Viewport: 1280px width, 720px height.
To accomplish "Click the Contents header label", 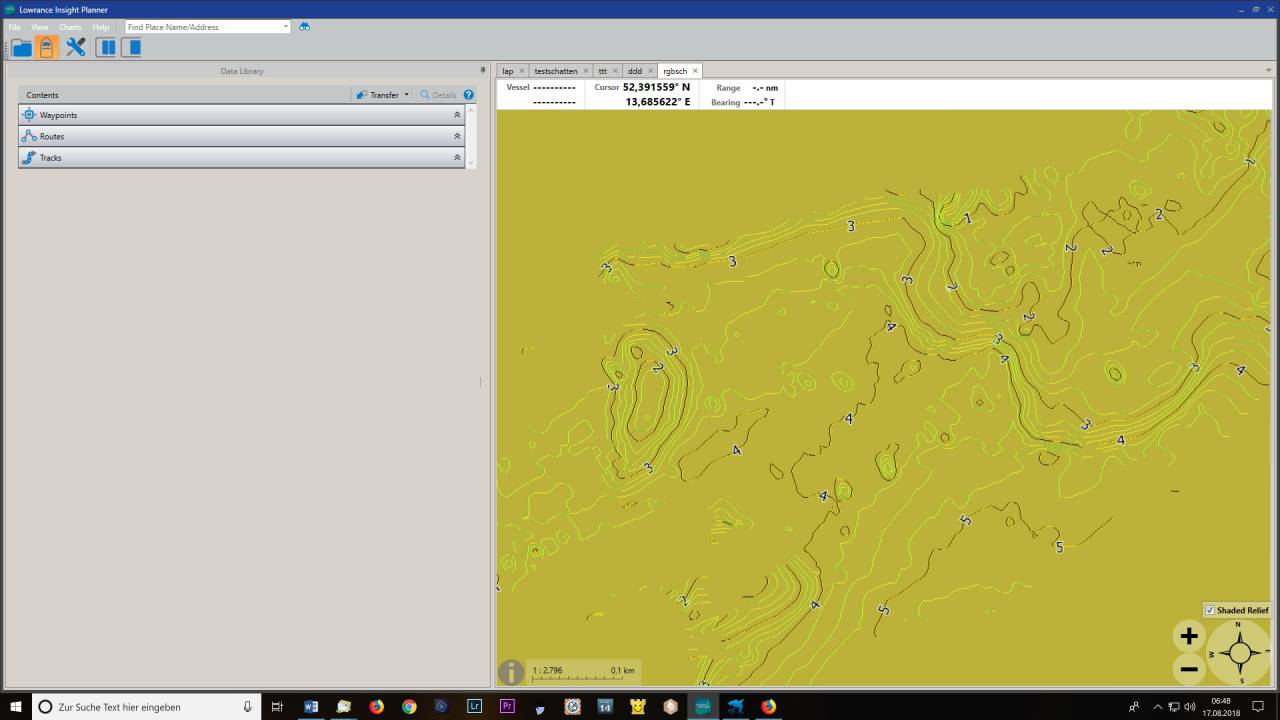I will coord(43,95).
